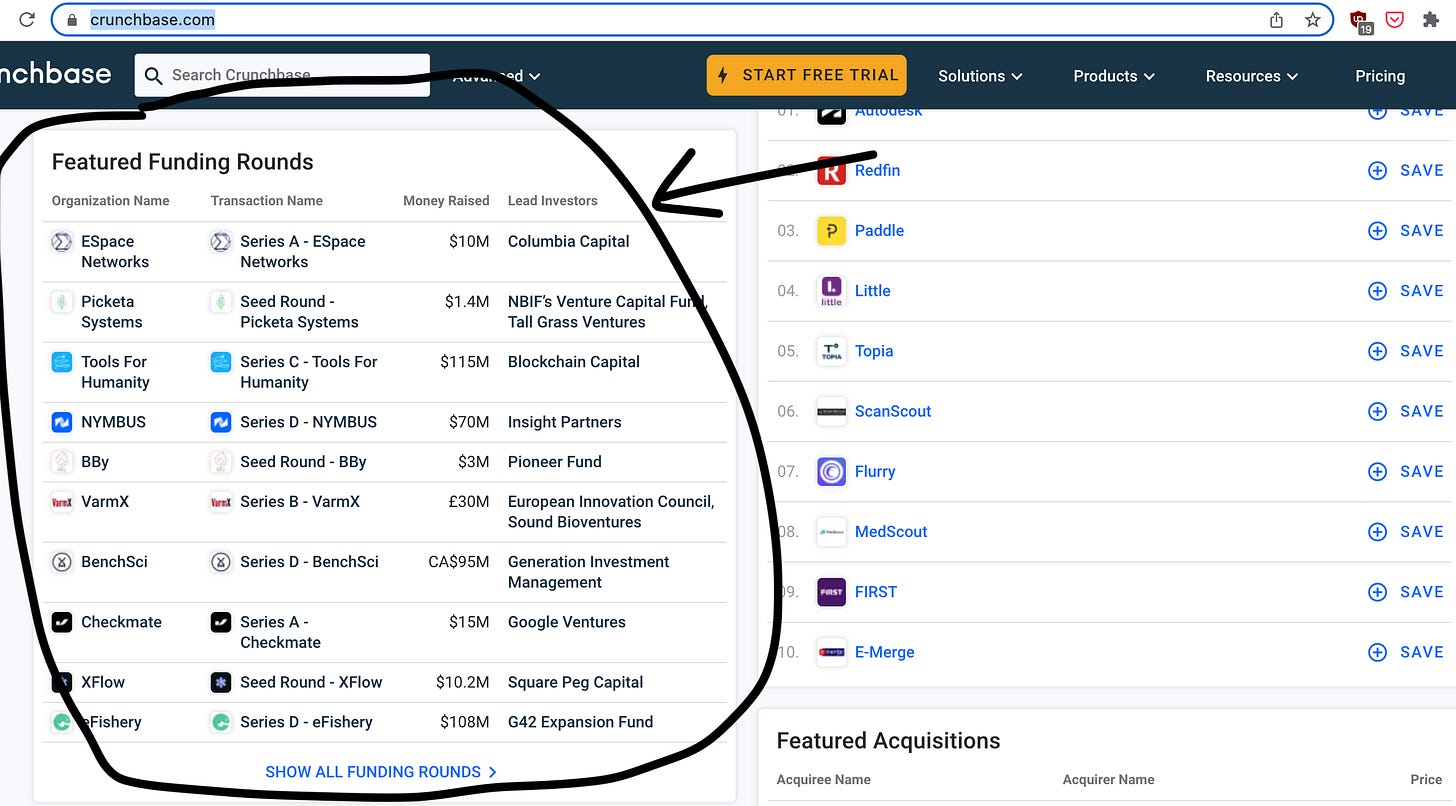Click the E-Merge logo icon
This screenshot has width=1456, height=806.
(x=831, y=652)
